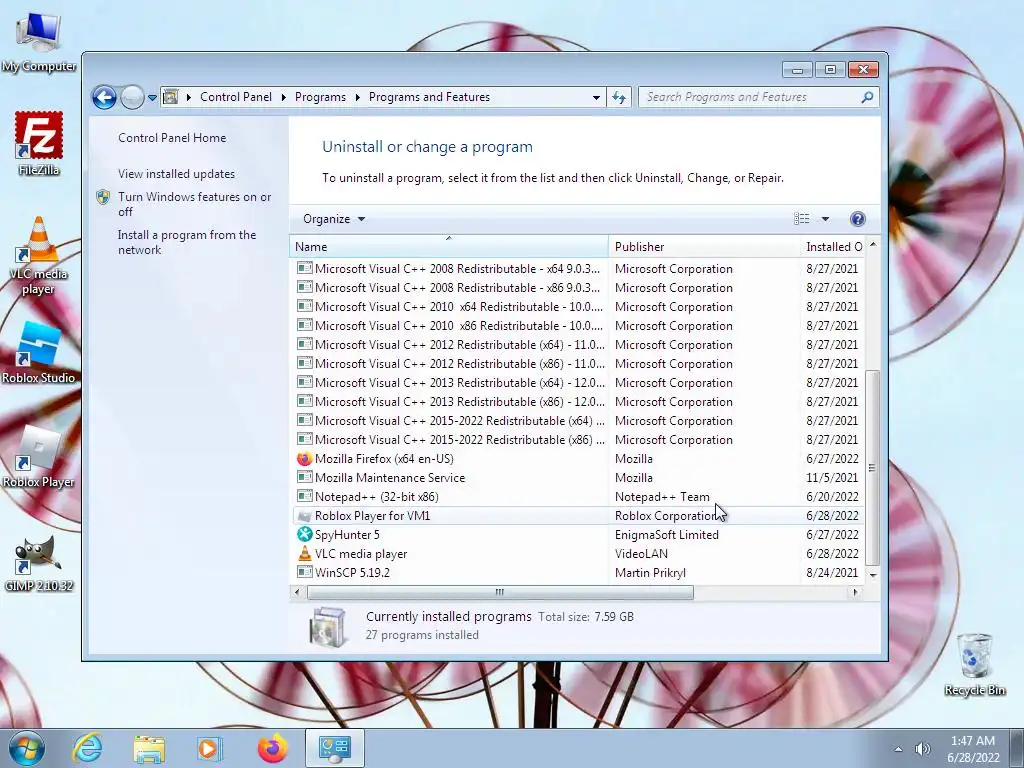1024x768 pixels.
Task: Click the horizontal scrollbar thumb
Action: (x=500, y=592)
